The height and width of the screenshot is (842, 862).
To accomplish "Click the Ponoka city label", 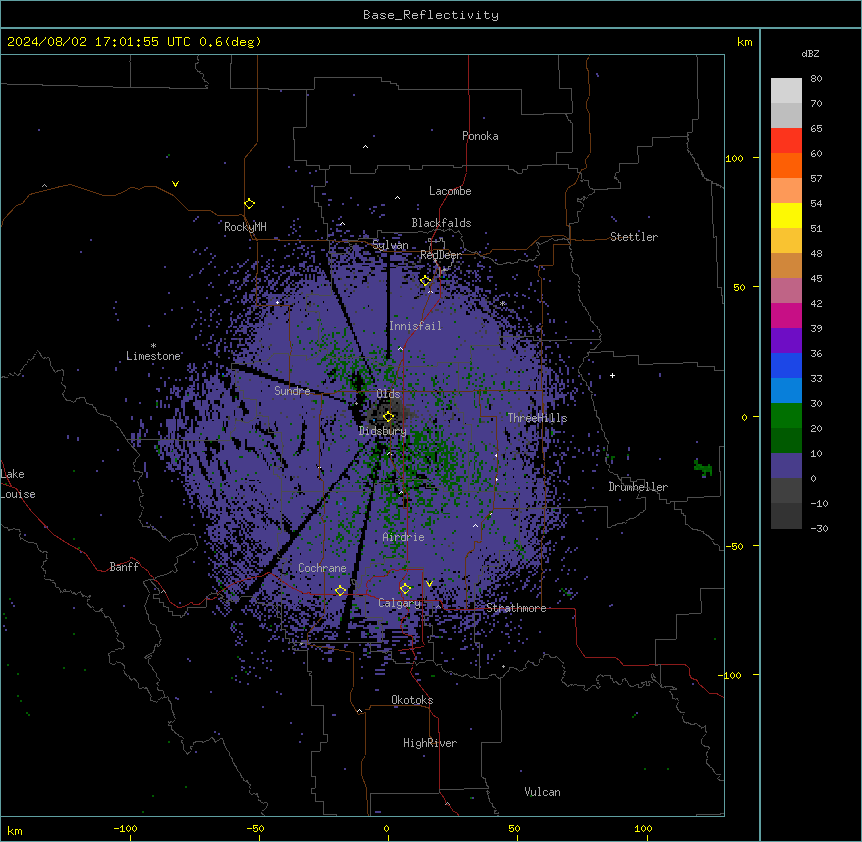I will (x=480, y=136).
